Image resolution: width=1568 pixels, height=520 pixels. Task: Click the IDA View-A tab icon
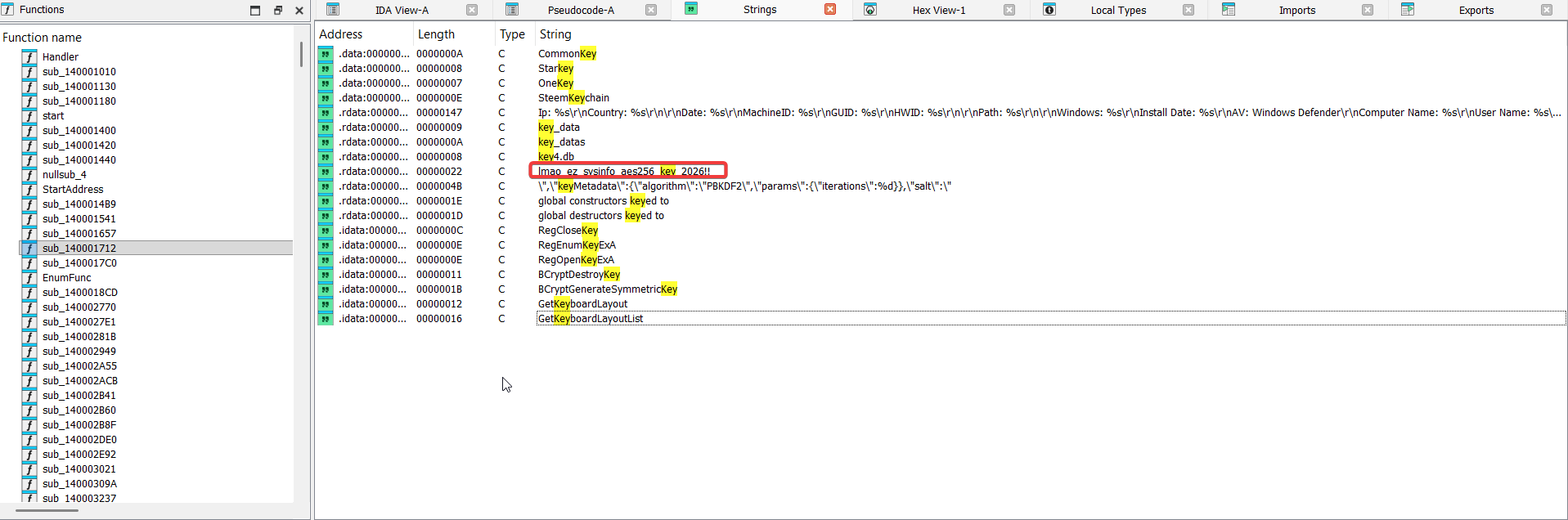click(333, 9)
